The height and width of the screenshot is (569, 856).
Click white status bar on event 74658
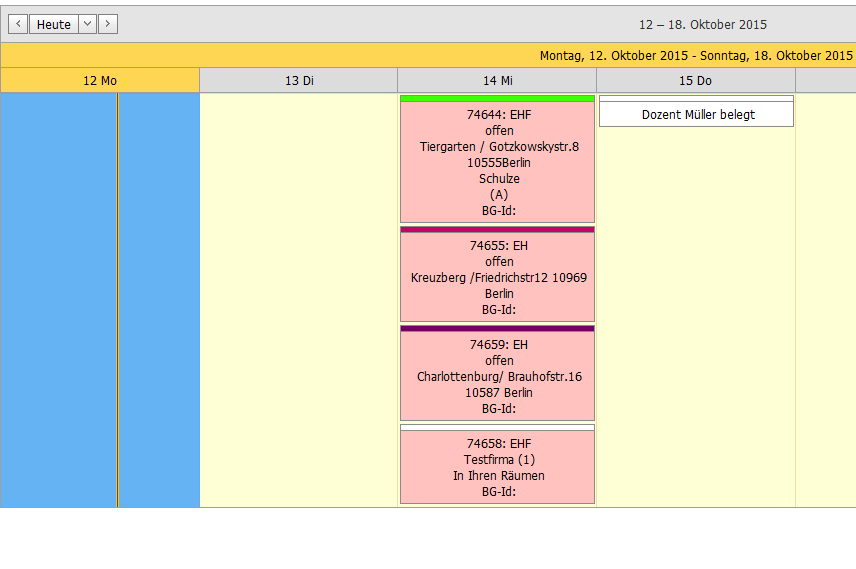tap(497, 427)
